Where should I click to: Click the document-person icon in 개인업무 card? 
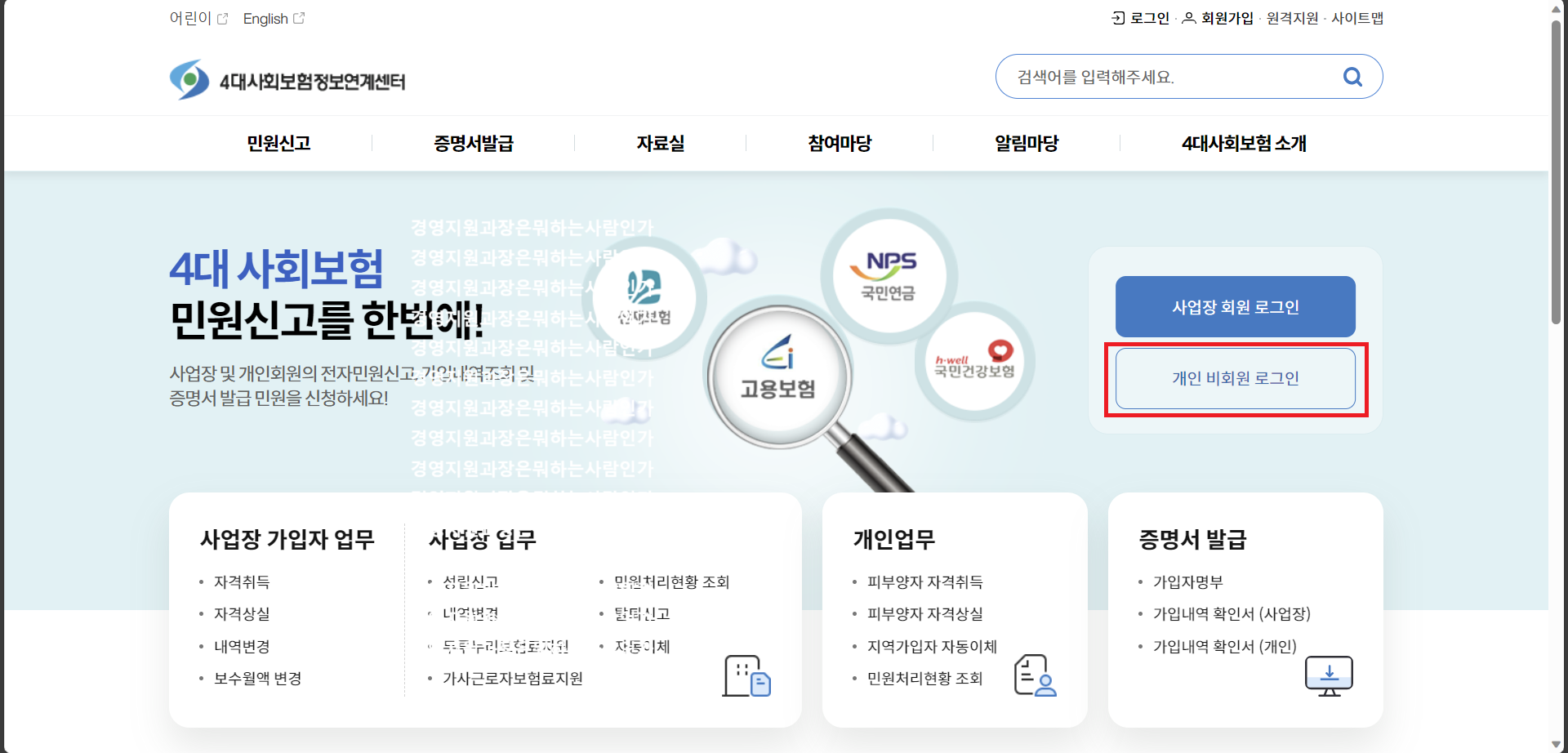[x=1031, y=675]
